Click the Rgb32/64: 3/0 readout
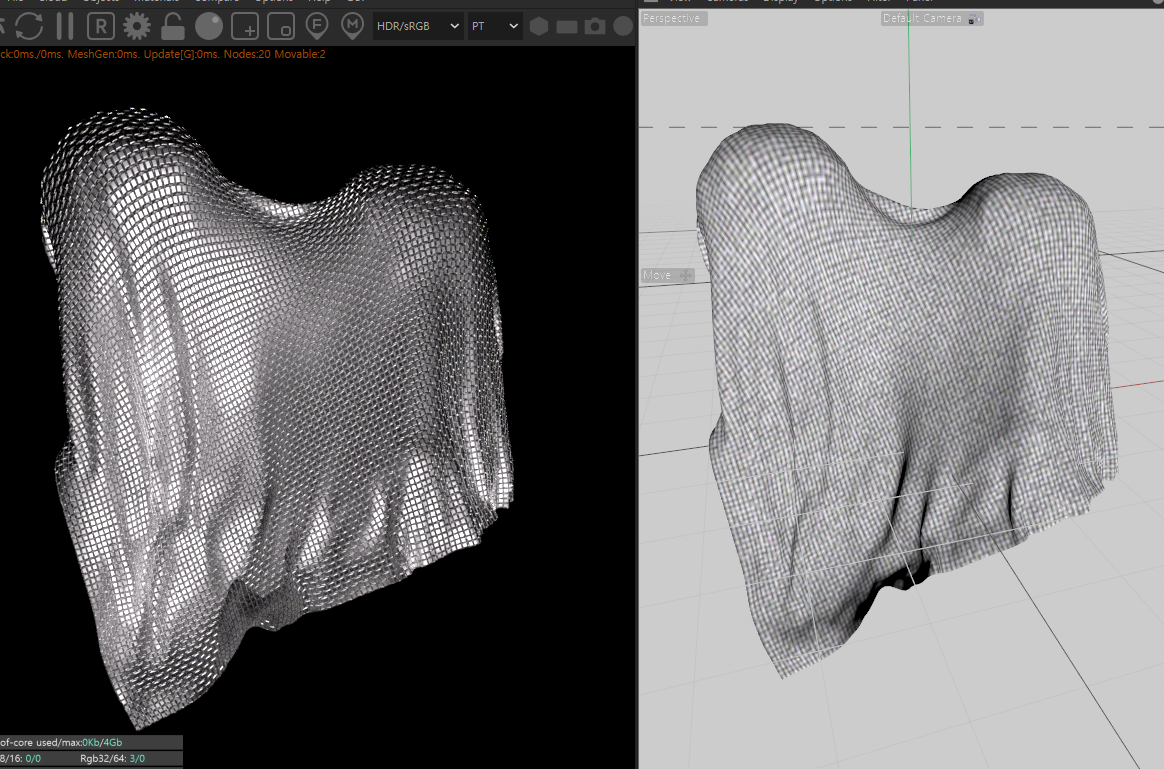This screenshot has width=1164, height=769. [113, 759]
